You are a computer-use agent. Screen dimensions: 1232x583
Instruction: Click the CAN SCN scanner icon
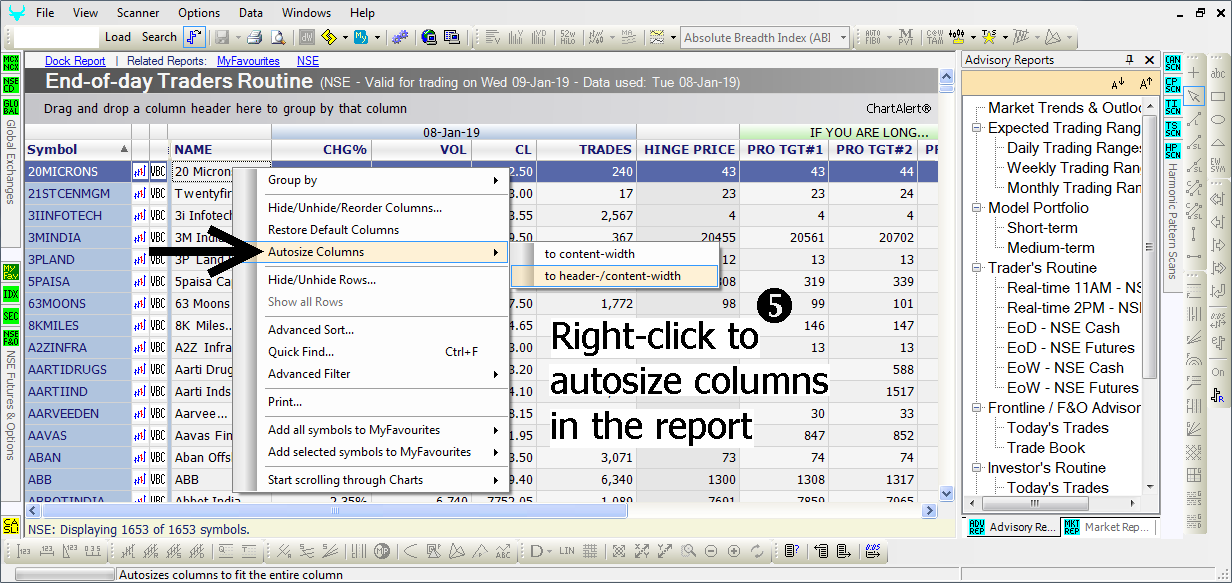pos(1173,62)
